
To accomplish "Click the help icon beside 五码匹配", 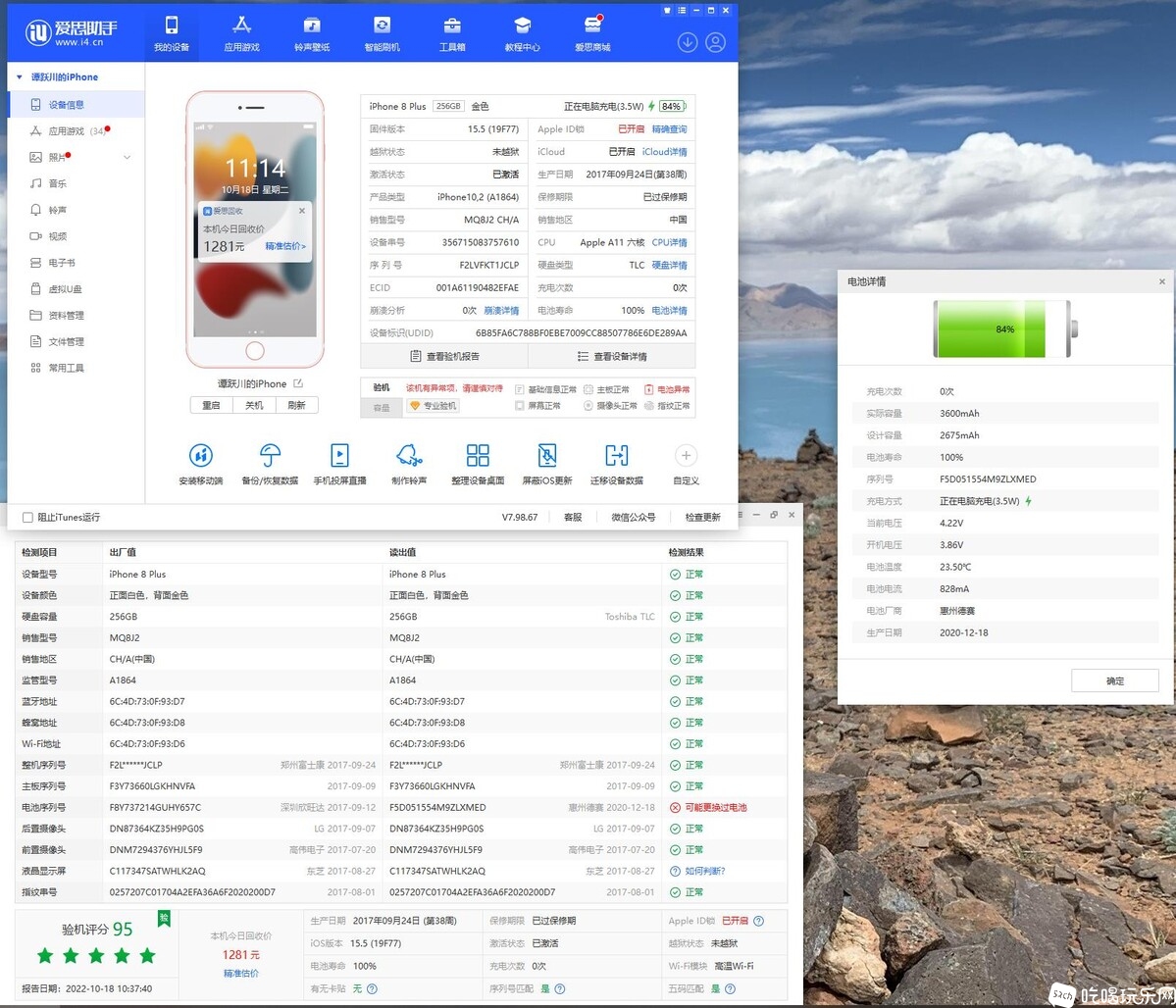I will (x=730, y=988).
